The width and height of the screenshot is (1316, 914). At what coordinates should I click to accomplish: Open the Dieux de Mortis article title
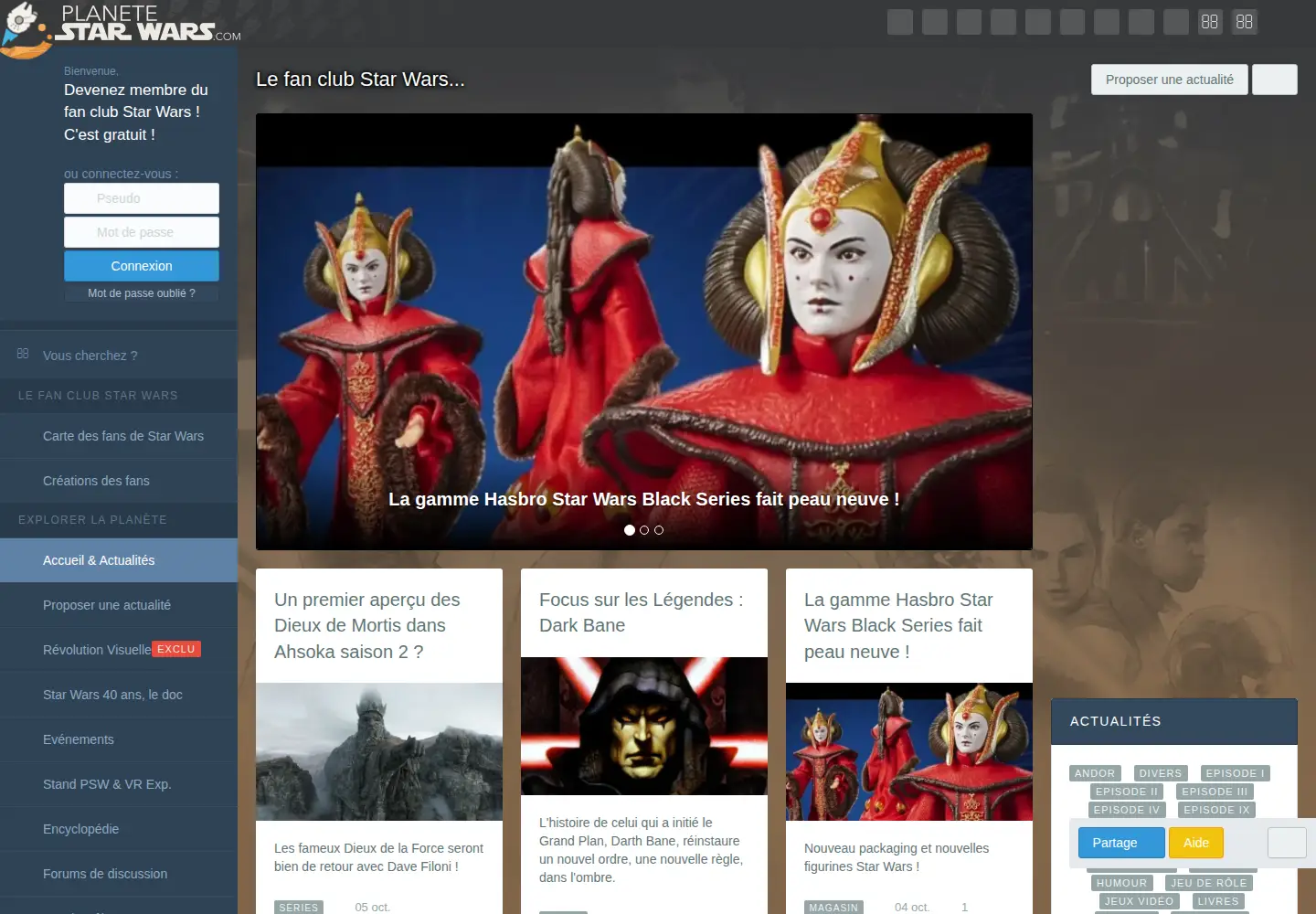tap(367, 625)
